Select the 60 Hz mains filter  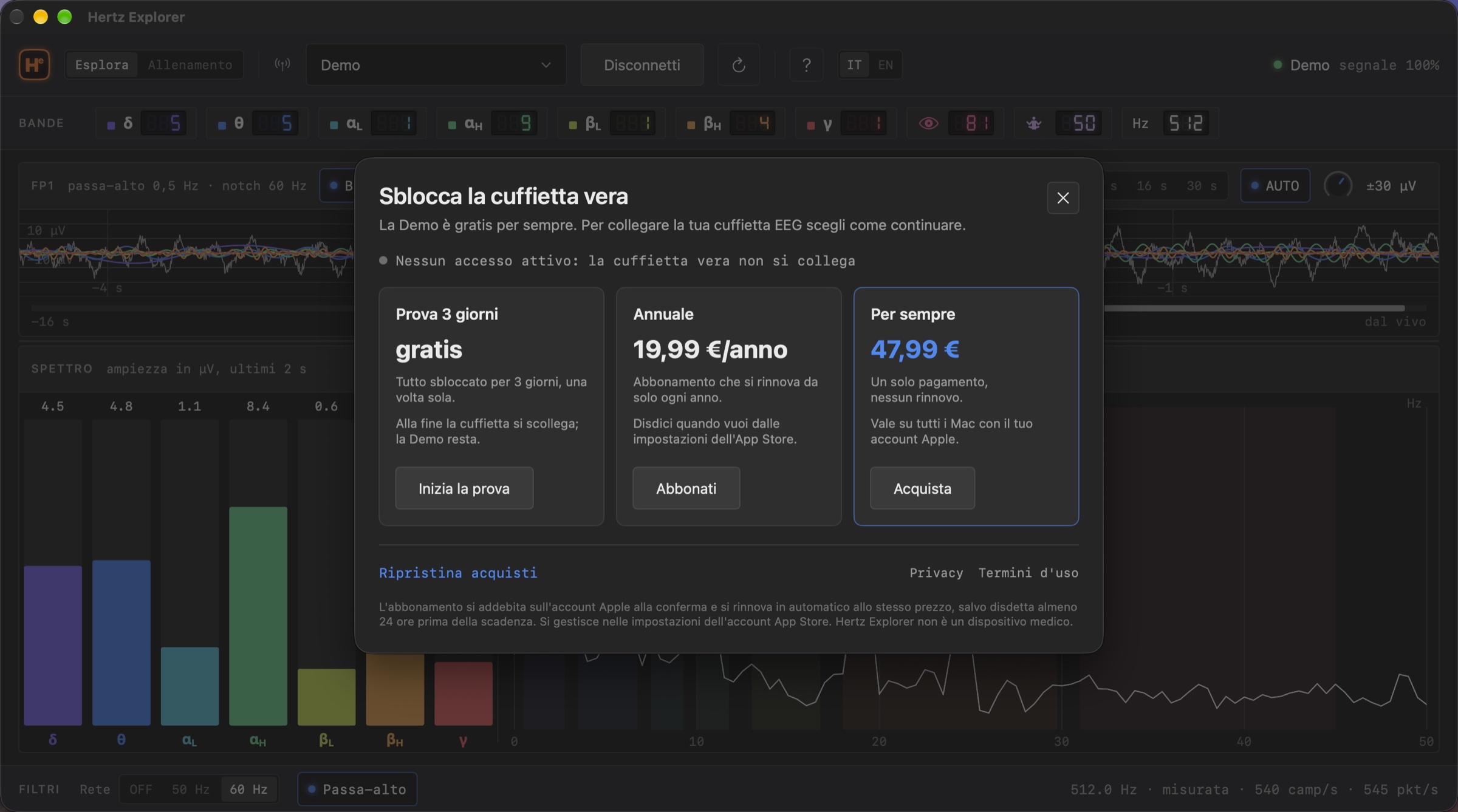coord(248,788)
